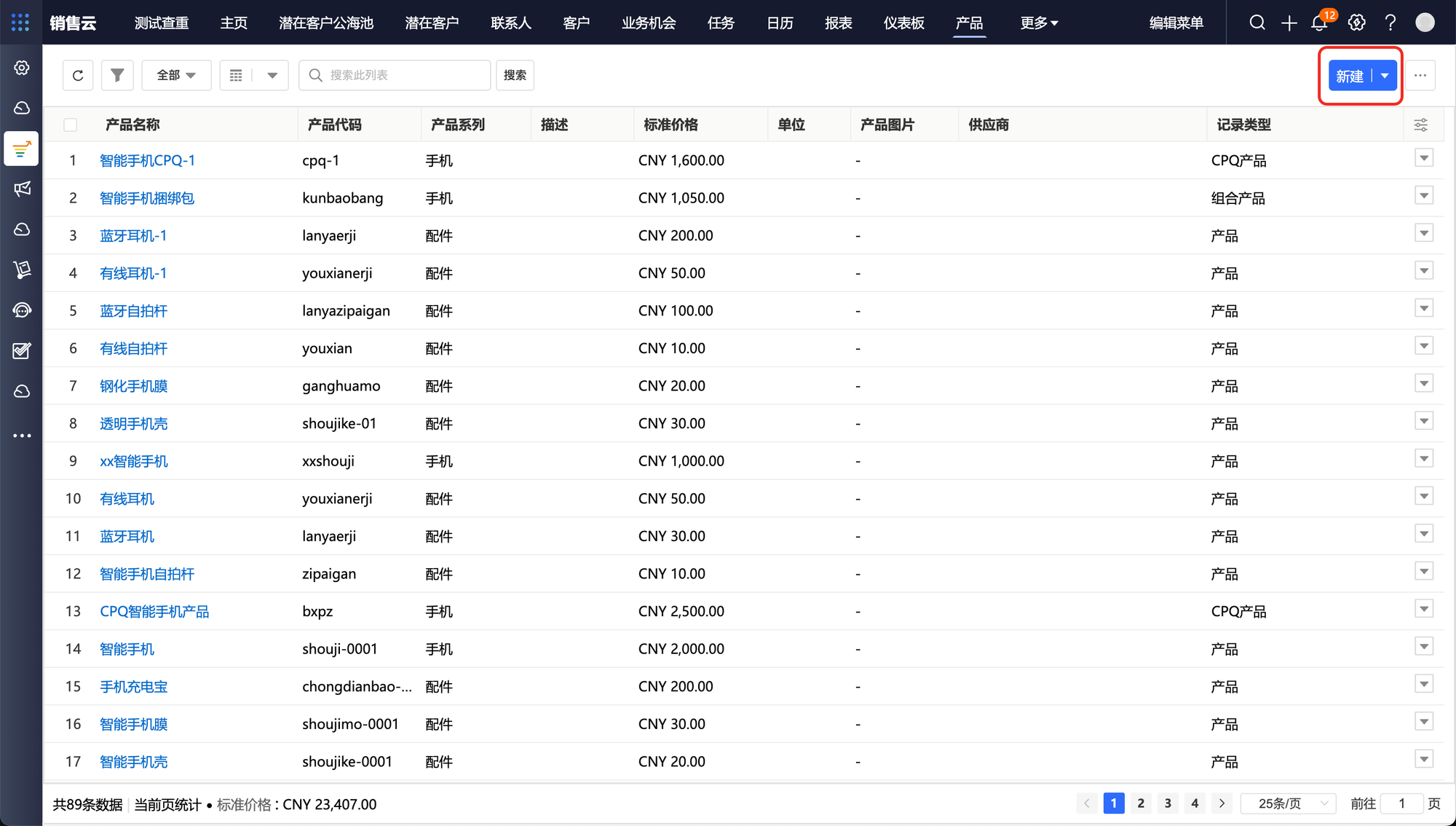1456x826 pixels.
Task: Open the notification bell icon
Action: point(1319,23)
